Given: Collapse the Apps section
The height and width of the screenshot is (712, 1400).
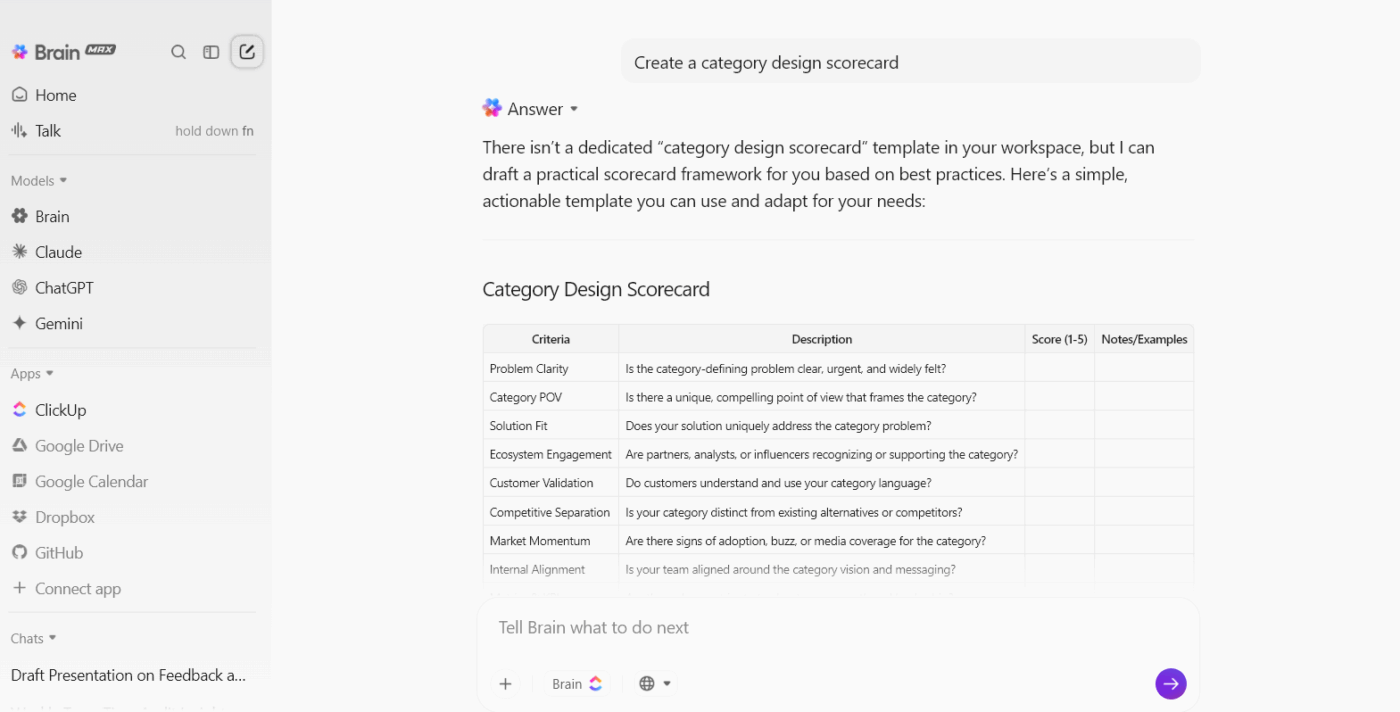Looking at the screenshot, I should tap(48, 373).
